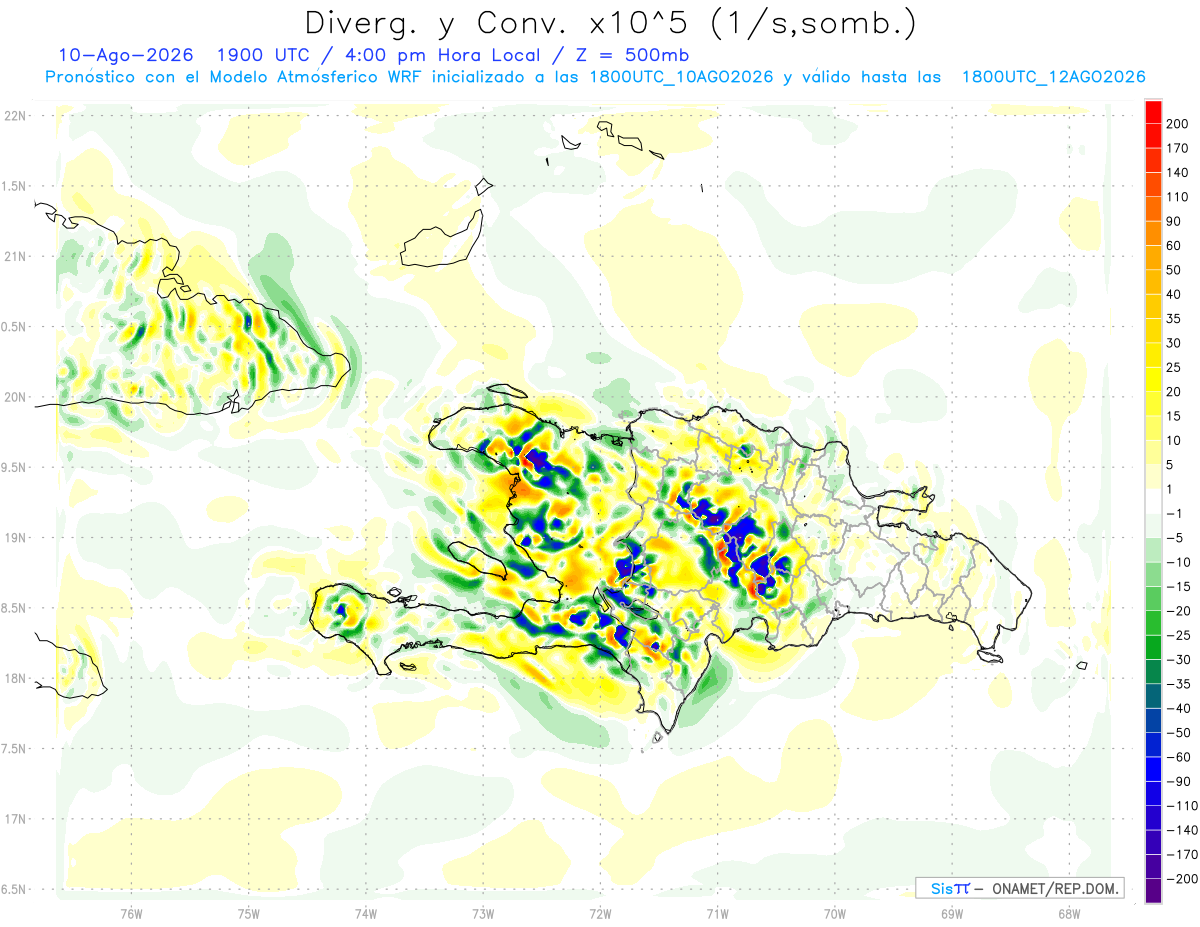Click the '170' color bar label
The height and width of the screenshot is (927, 1200).
(1177, 148)
